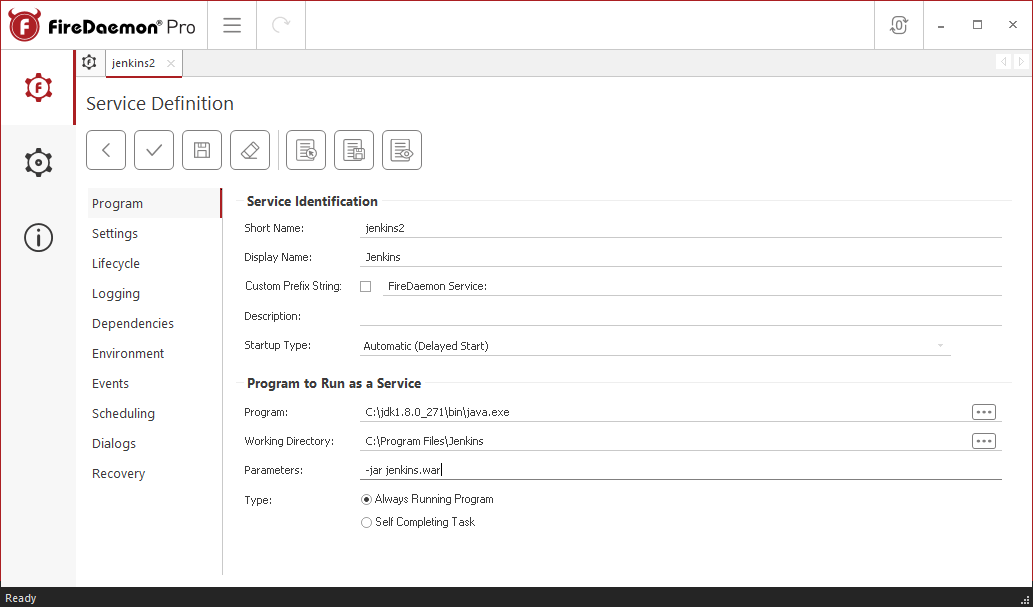This screenshot has width=1033, height=607.
Task: Open the Settings section
Action: 155,233
